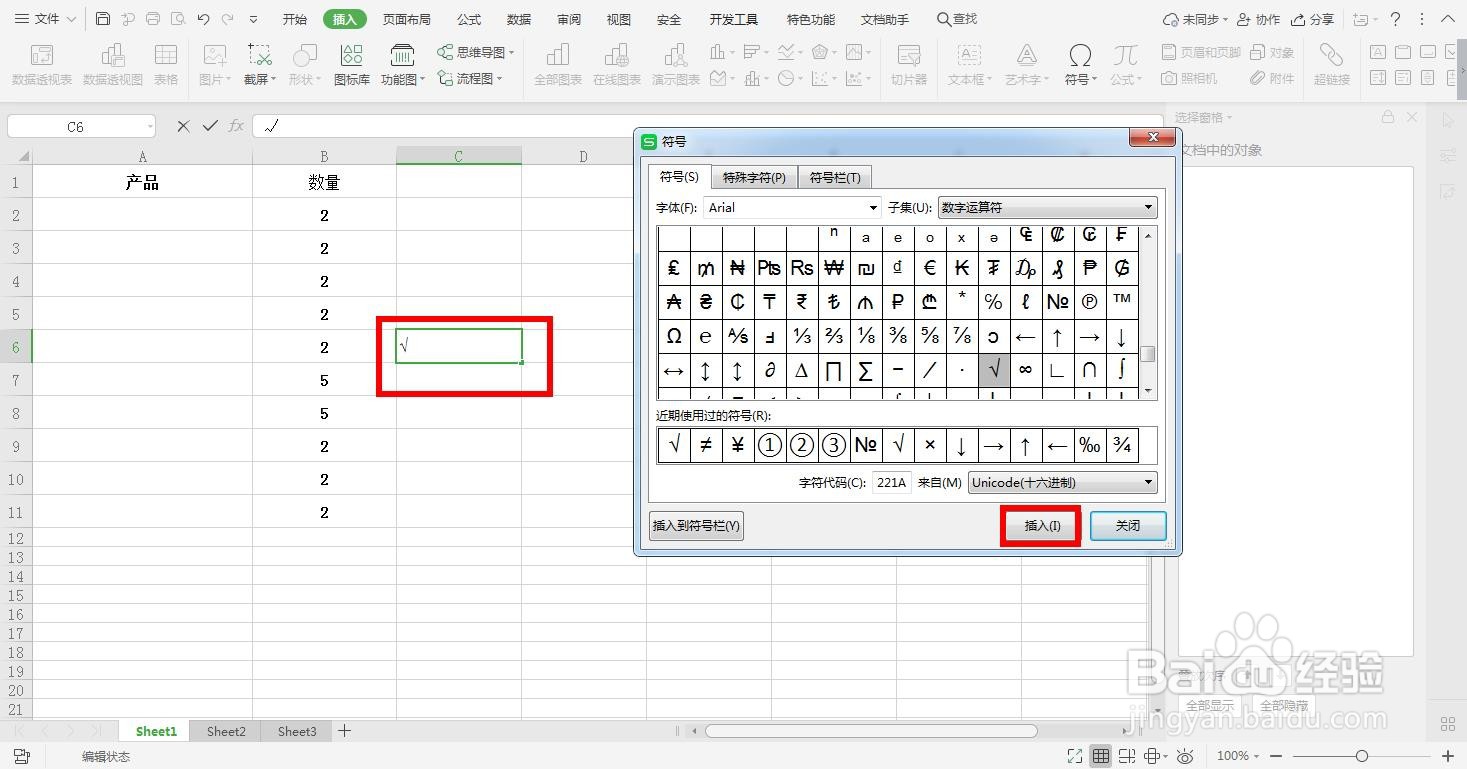Open the 字体 font dropdown showing Arial

pos(790,207)
